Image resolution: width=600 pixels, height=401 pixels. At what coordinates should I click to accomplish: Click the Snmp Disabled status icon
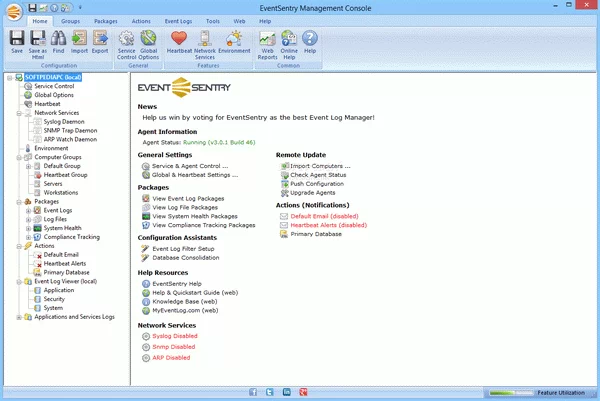[146, 347]
